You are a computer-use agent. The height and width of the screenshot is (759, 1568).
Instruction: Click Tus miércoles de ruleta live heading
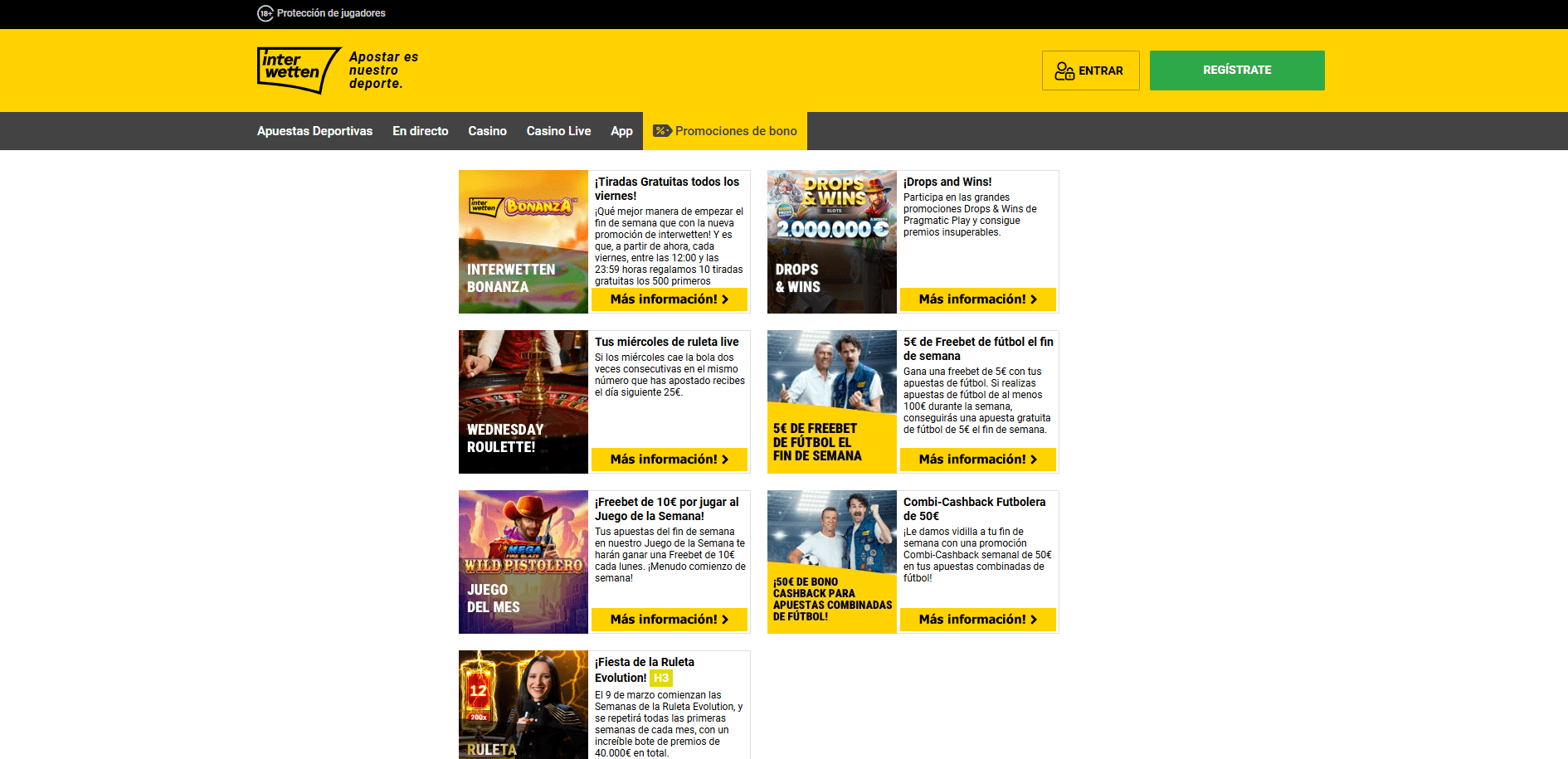pyautogui.click(x=667, y=342)
